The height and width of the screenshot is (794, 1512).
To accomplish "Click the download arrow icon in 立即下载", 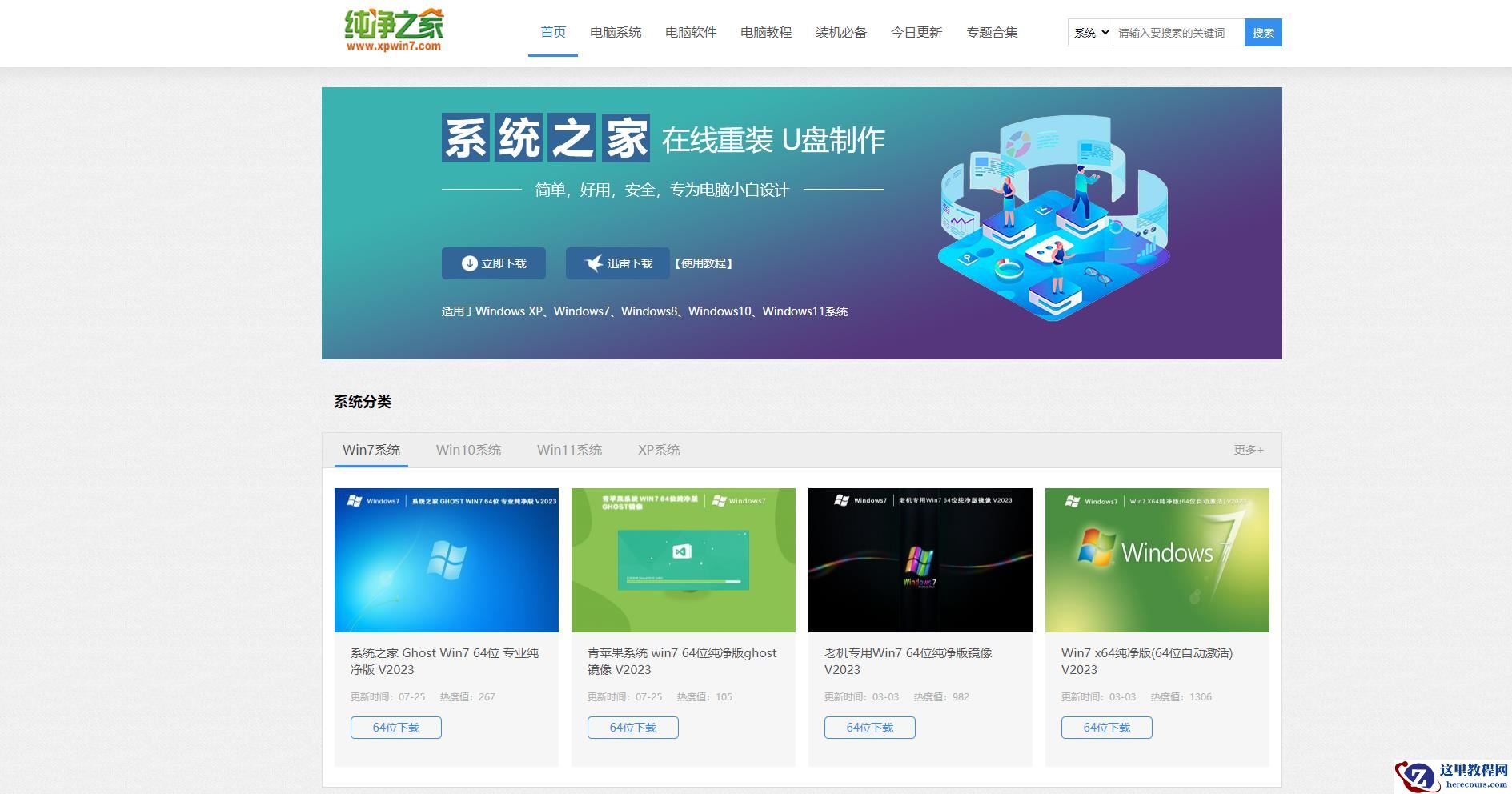I will coord(468,263).
